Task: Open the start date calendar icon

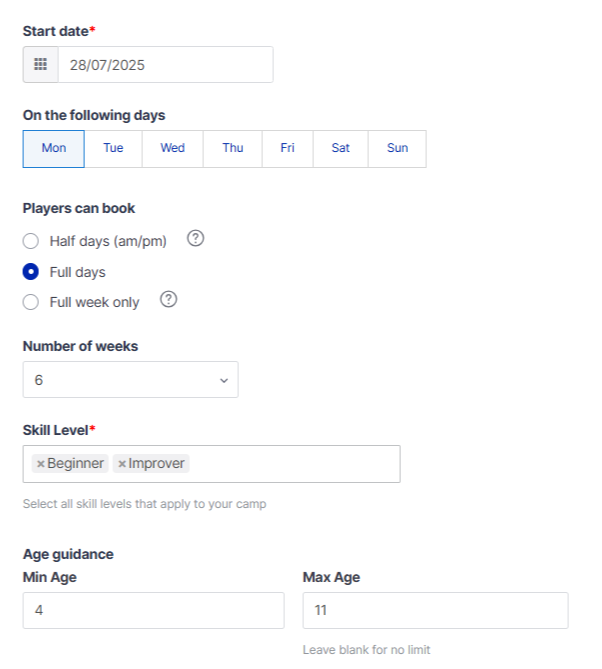Action: click(x=41, y=64)
